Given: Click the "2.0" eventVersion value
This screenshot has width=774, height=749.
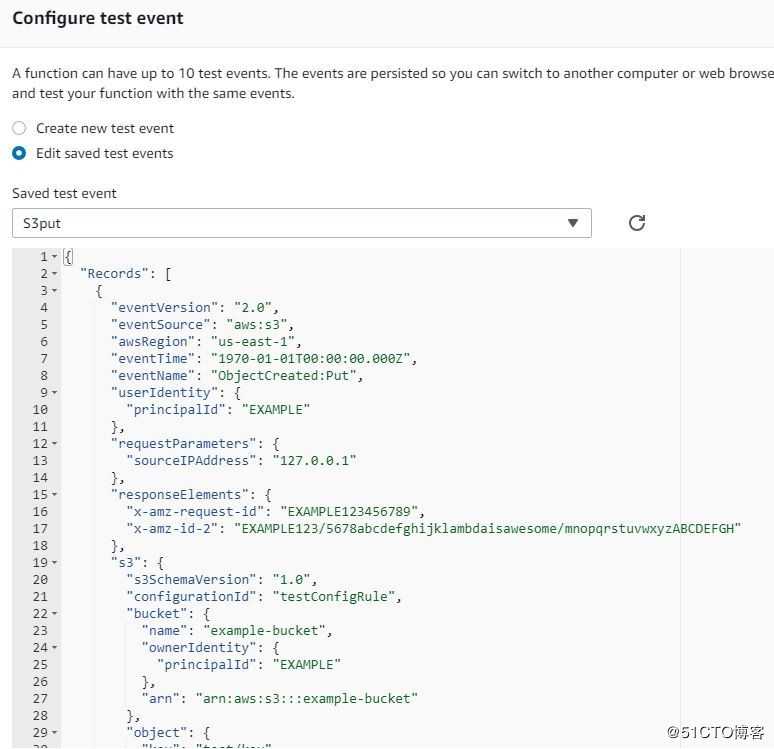Looking at the screenshot, I should (x=253, y=308).
